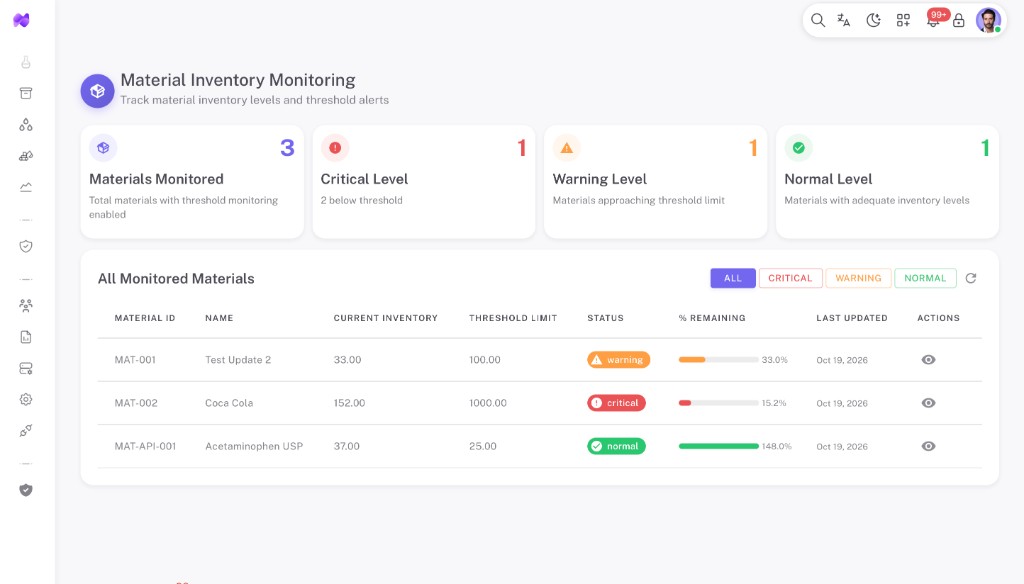1024x584 pixels.
Task: Open the Warning Level summary card title
Action: [x=600, y=179]
